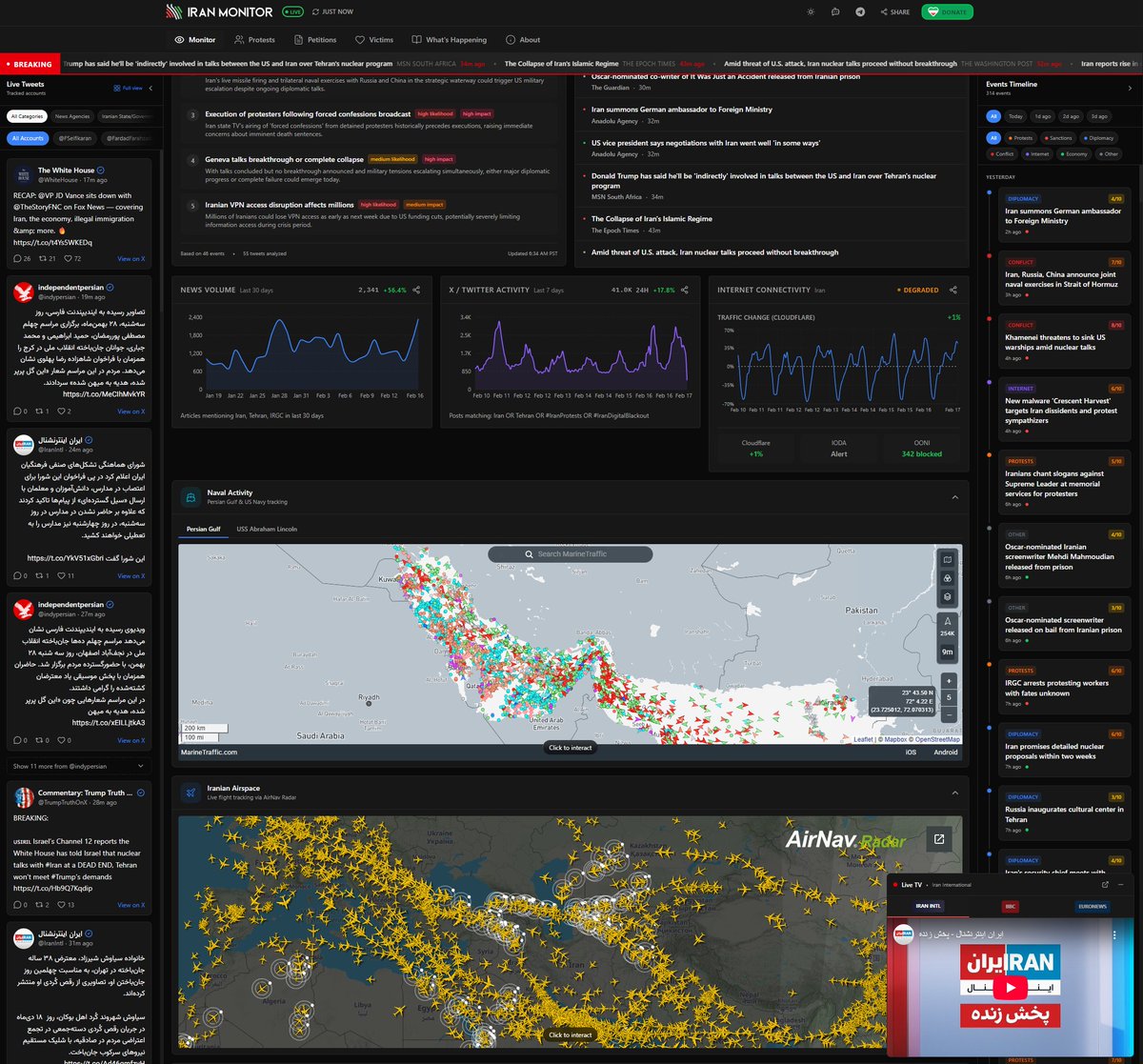Play the Iran International live video
Viewport: 1143px width, 1064px height.
coord(1010,987)
